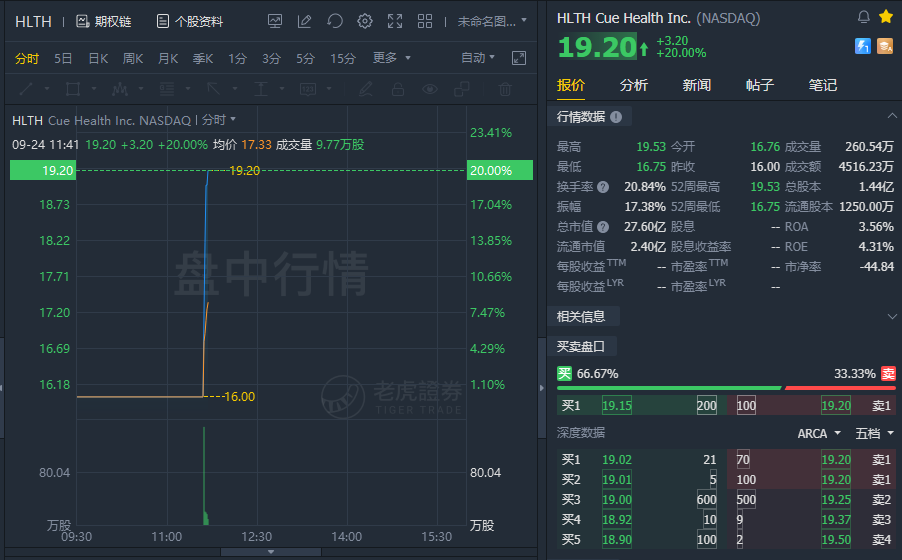Open chart settings gear icon

coord(365,21)
